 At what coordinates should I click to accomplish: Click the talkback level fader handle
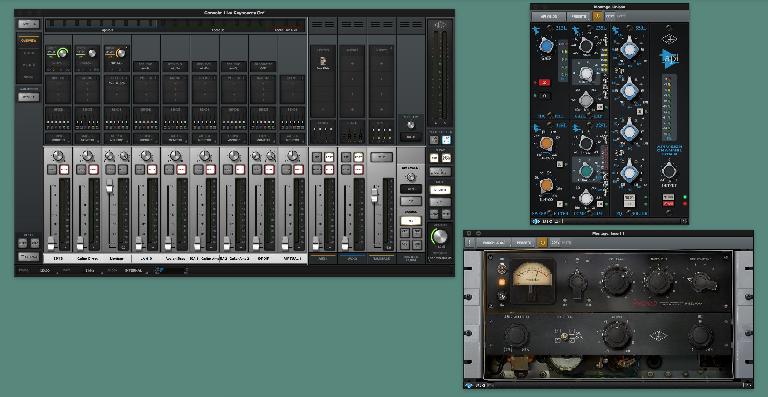pyautogui.click(x=374, y=194)
